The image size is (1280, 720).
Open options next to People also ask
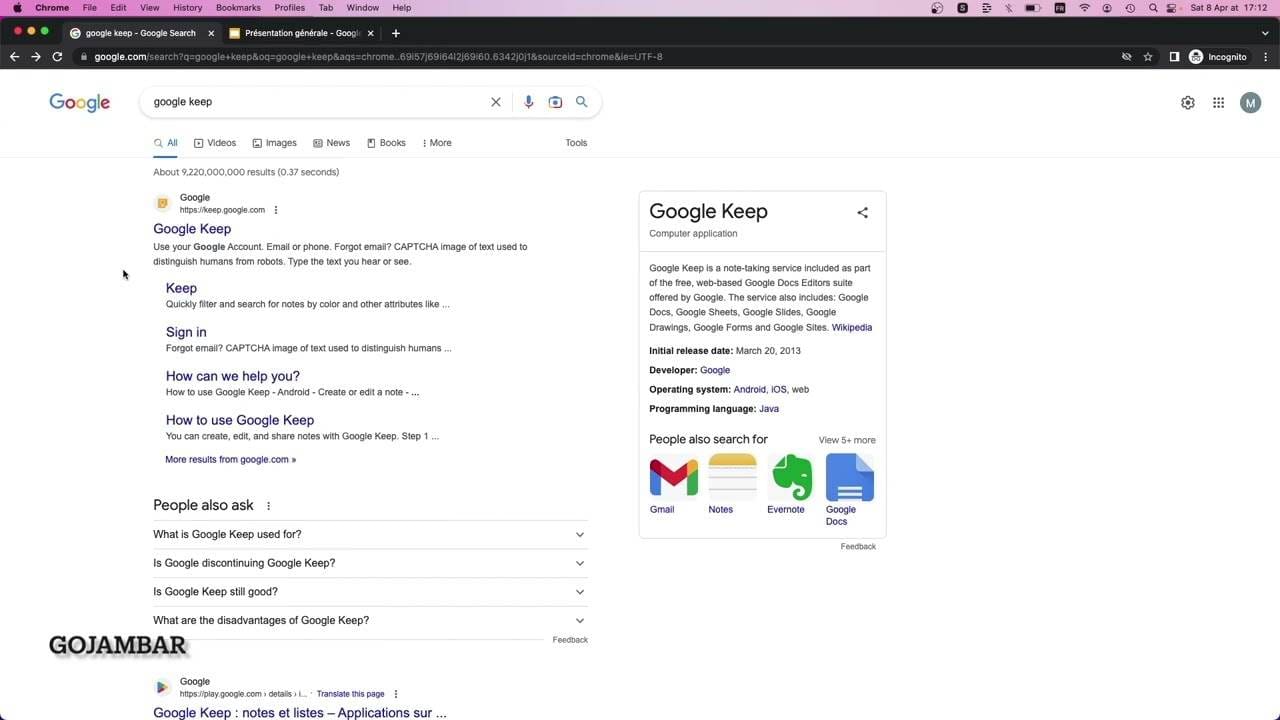pos(268,506)
